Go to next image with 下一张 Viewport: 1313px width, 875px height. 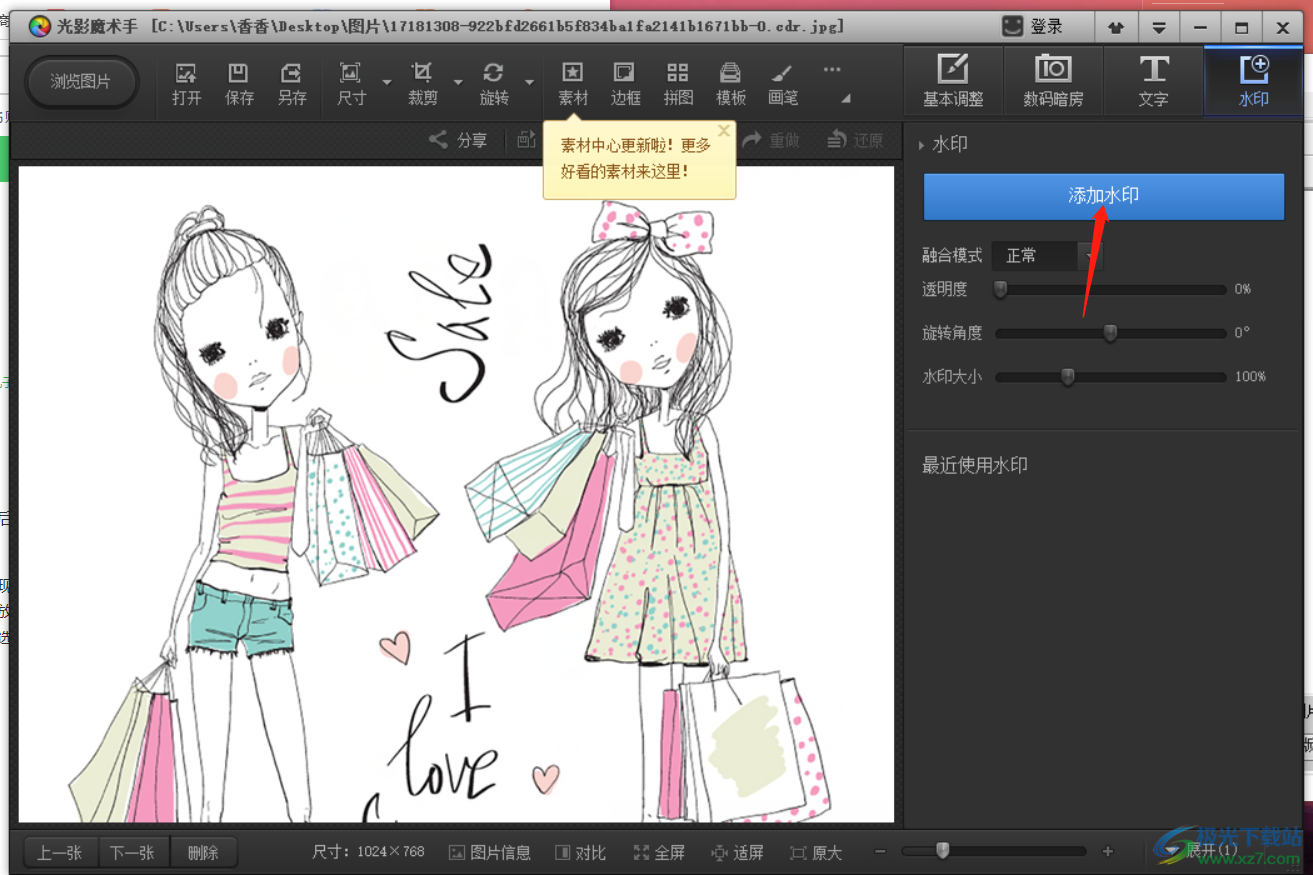tap(133, 853)
